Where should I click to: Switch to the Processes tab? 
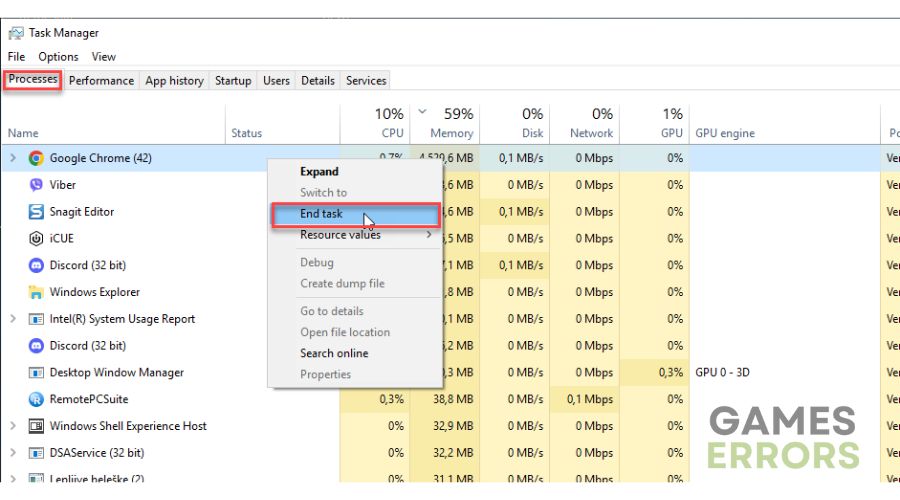pos(33,79)
